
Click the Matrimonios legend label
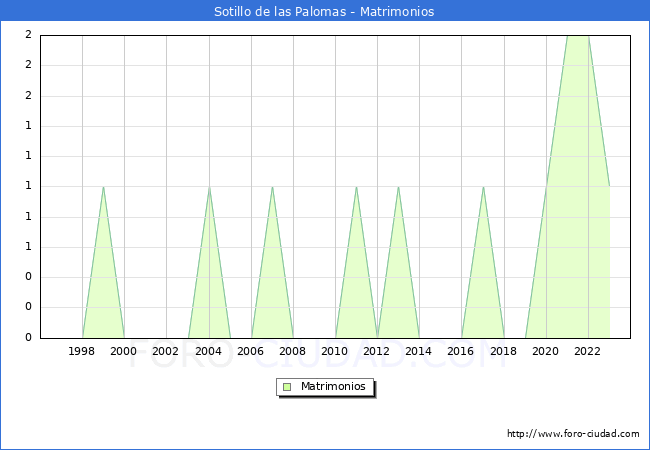click(333, 386)
